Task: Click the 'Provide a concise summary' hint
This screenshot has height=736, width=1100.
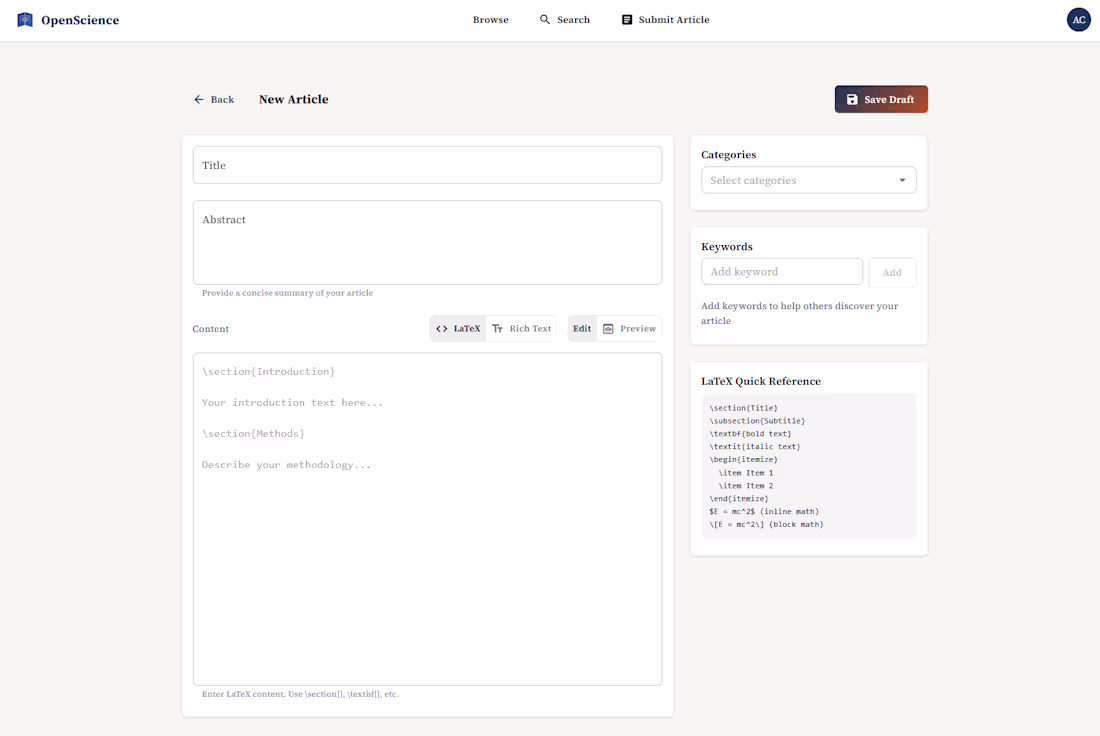Action: click(288, 293)
